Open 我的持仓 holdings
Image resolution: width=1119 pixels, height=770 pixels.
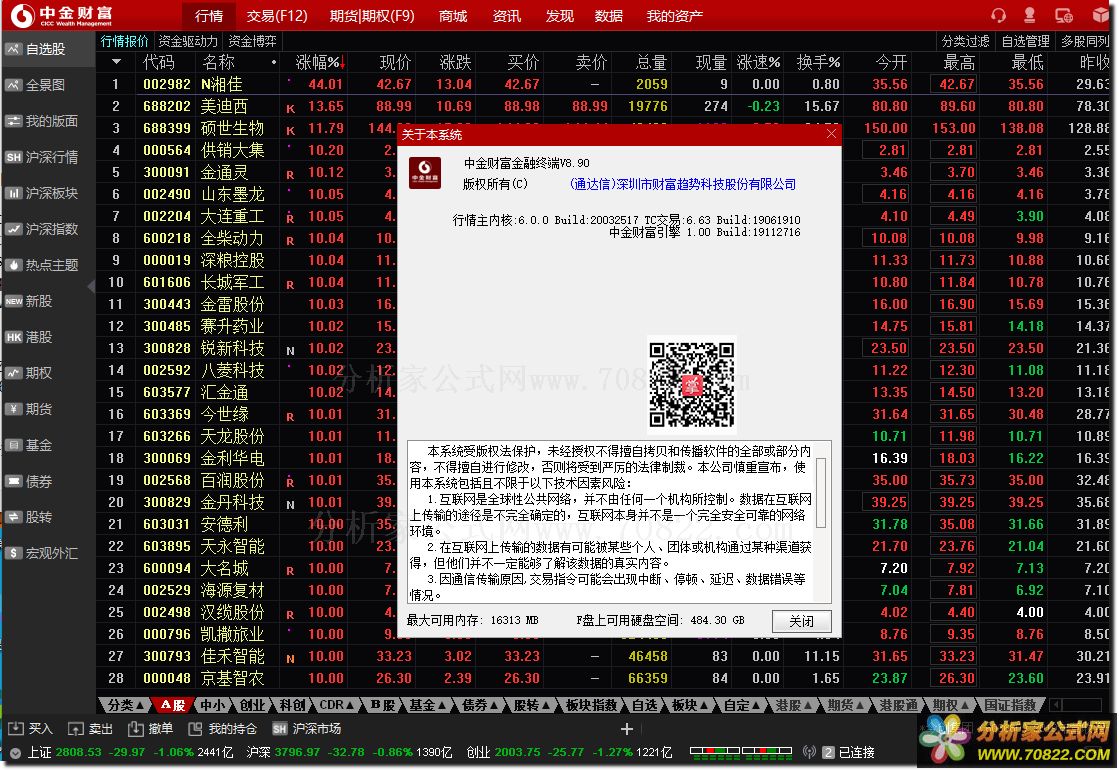(222, 729)
